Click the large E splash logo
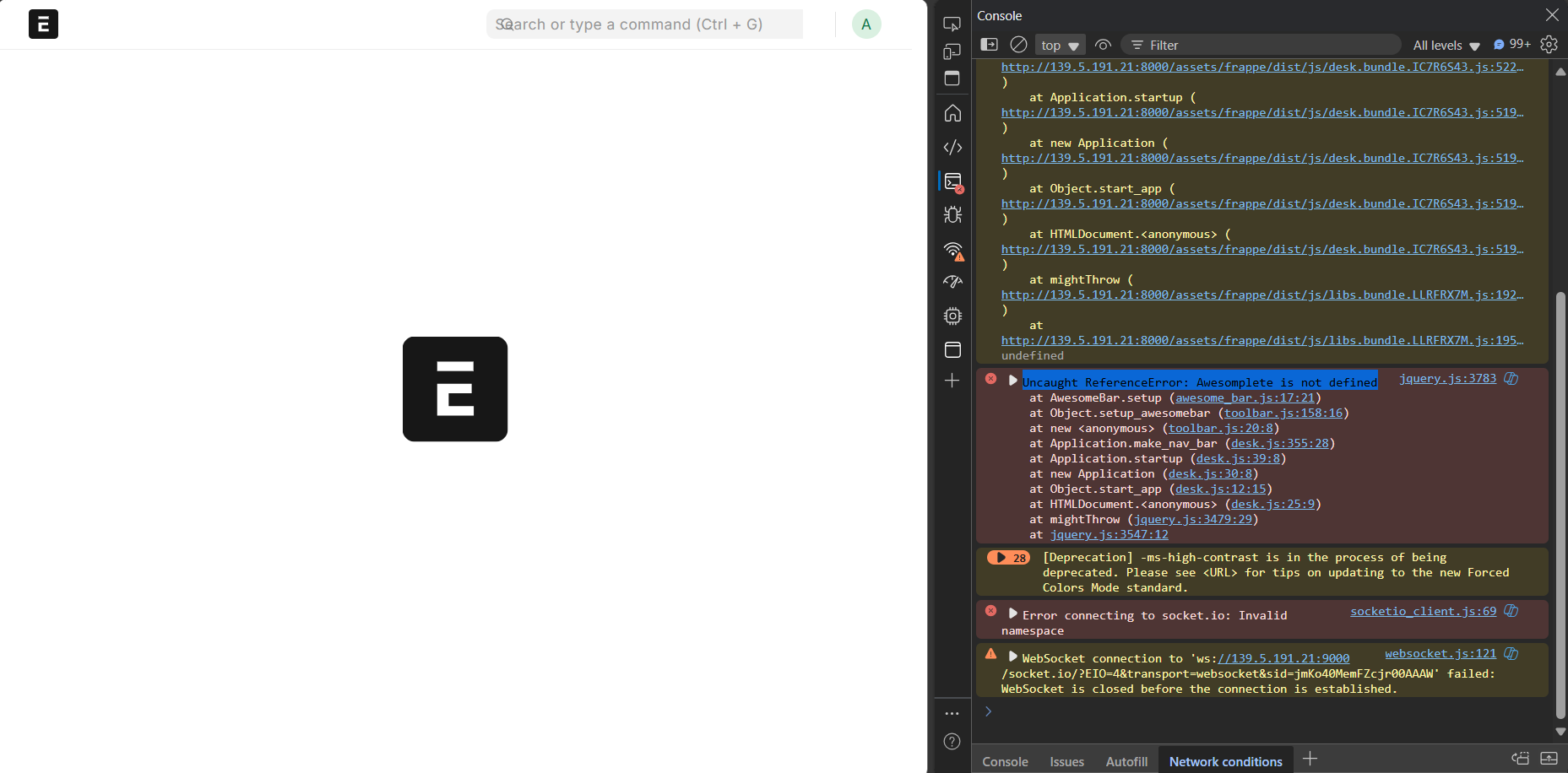The image size is (1568, 773). (455, 389)
